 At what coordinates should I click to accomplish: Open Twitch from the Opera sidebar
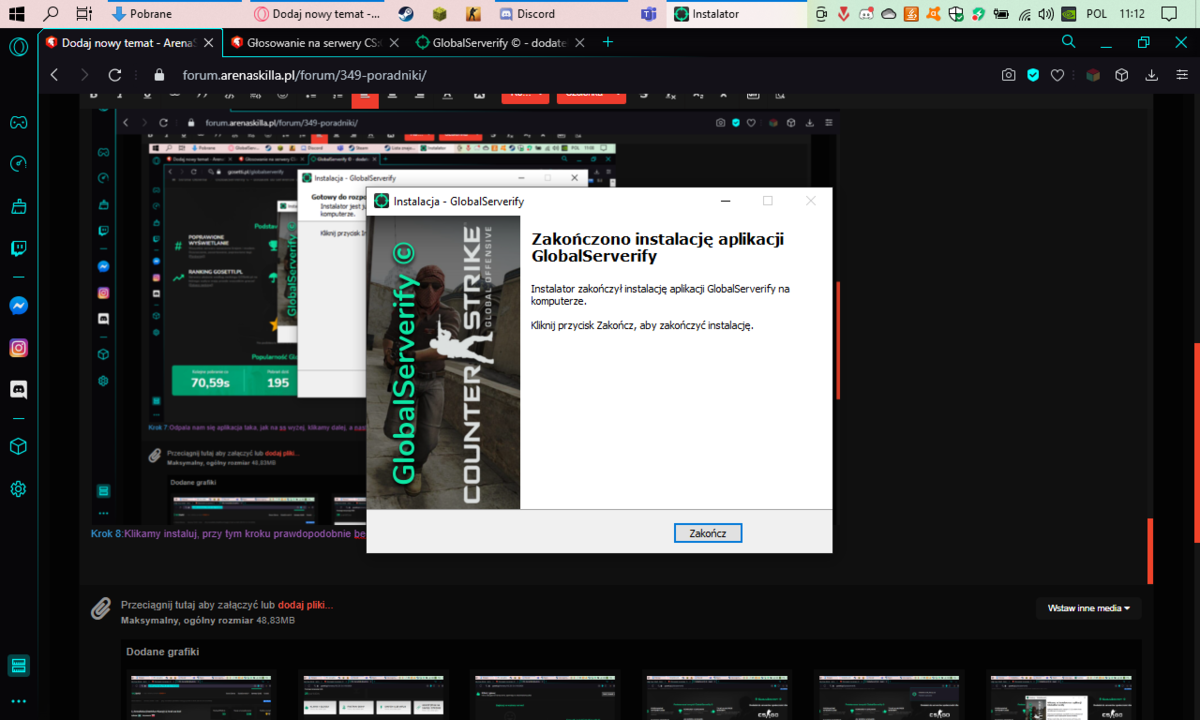18,249
